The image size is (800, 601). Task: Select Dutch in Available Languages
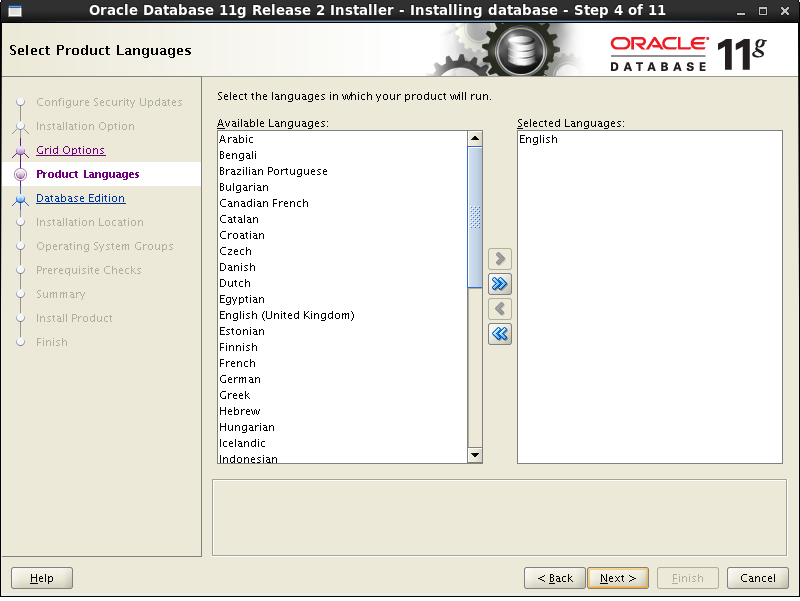click(342, 283)
